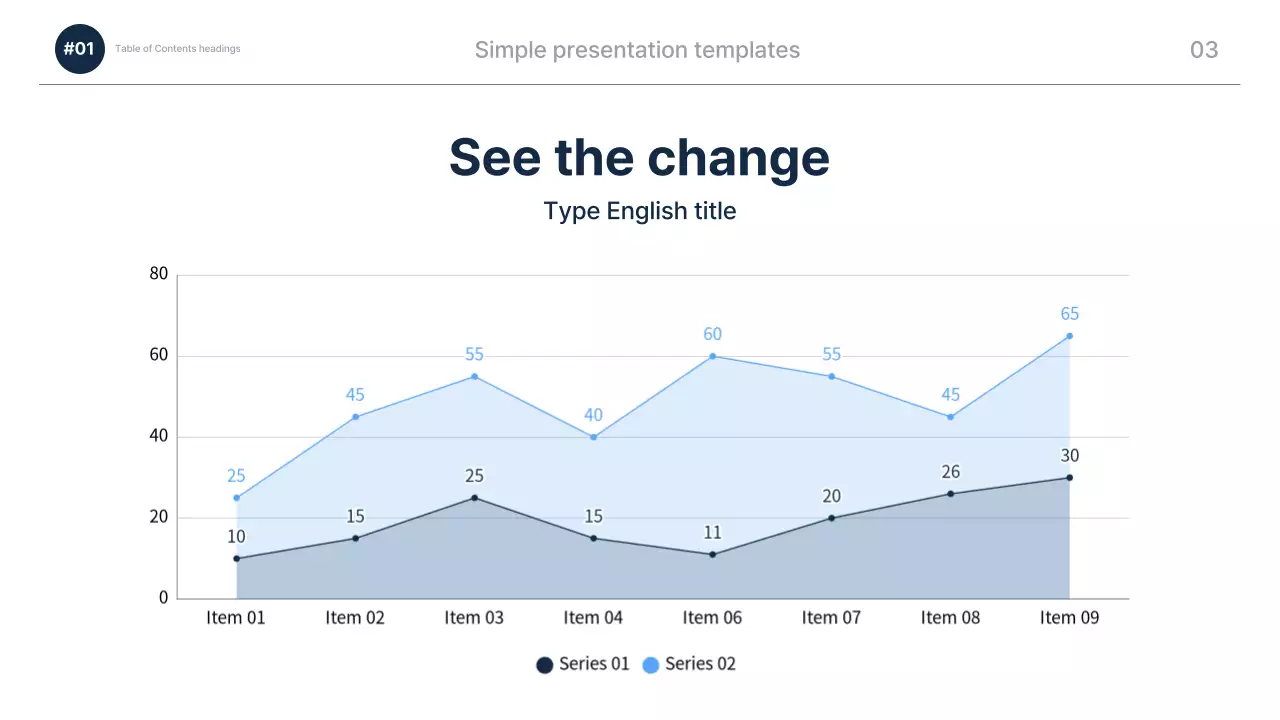1280x720 pixels.
Task: Click "Table of Contents headings" text
Action: (x=178, y=49)
